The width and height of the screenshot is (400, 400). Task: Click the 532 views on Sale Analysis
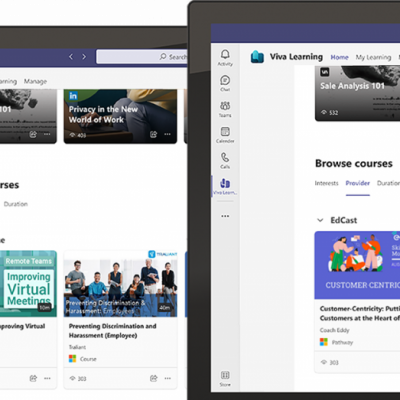click(x=329, y=113)
